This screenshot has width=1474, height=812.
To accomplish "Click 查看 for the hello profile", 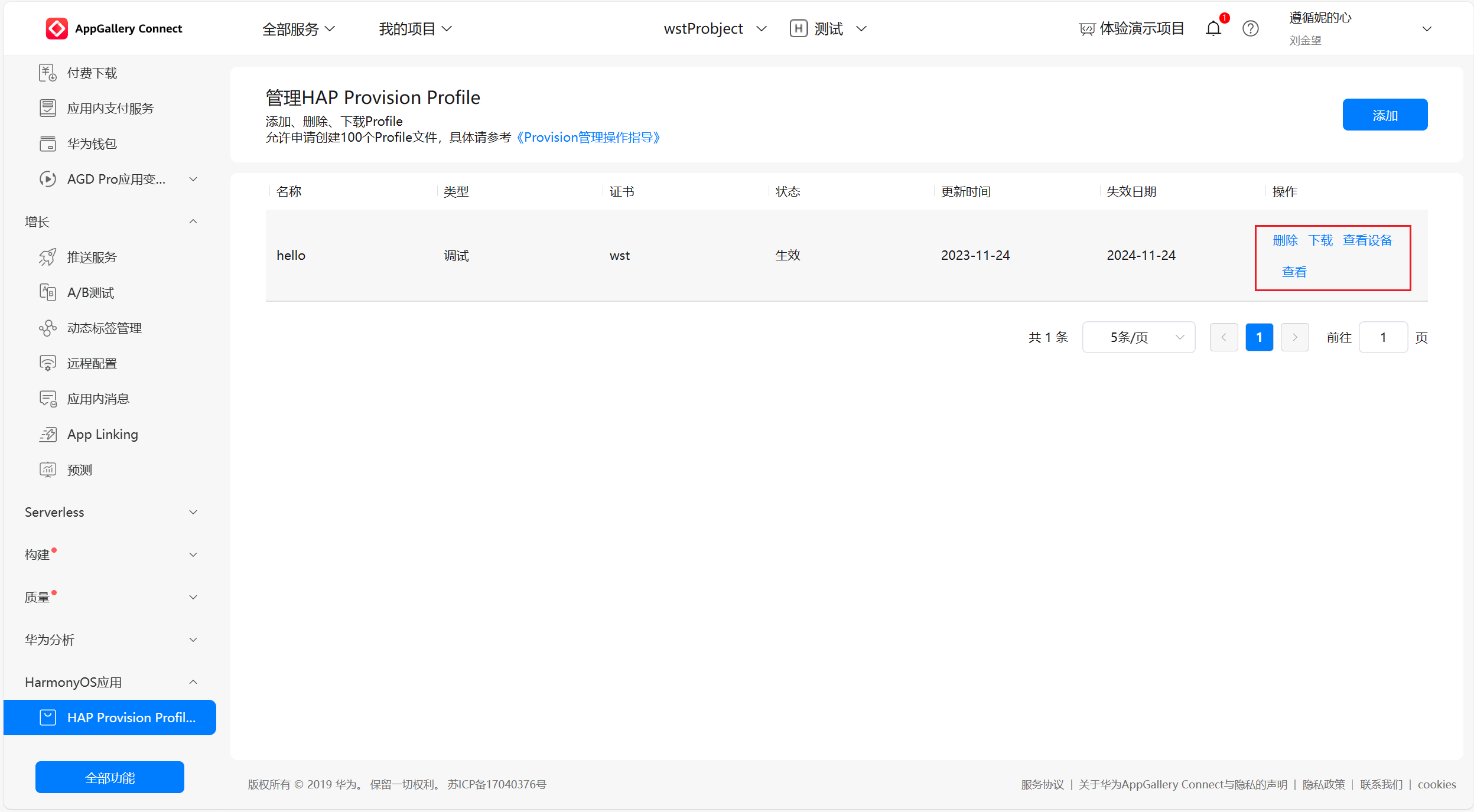I will click(x=1294, y=272).
